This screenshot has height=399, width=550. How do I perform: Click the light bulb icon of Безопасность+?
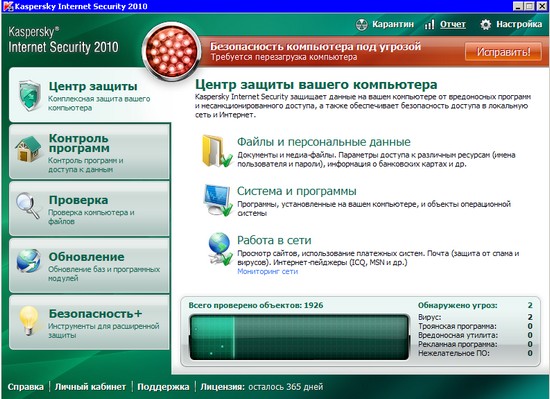[28, 320]
